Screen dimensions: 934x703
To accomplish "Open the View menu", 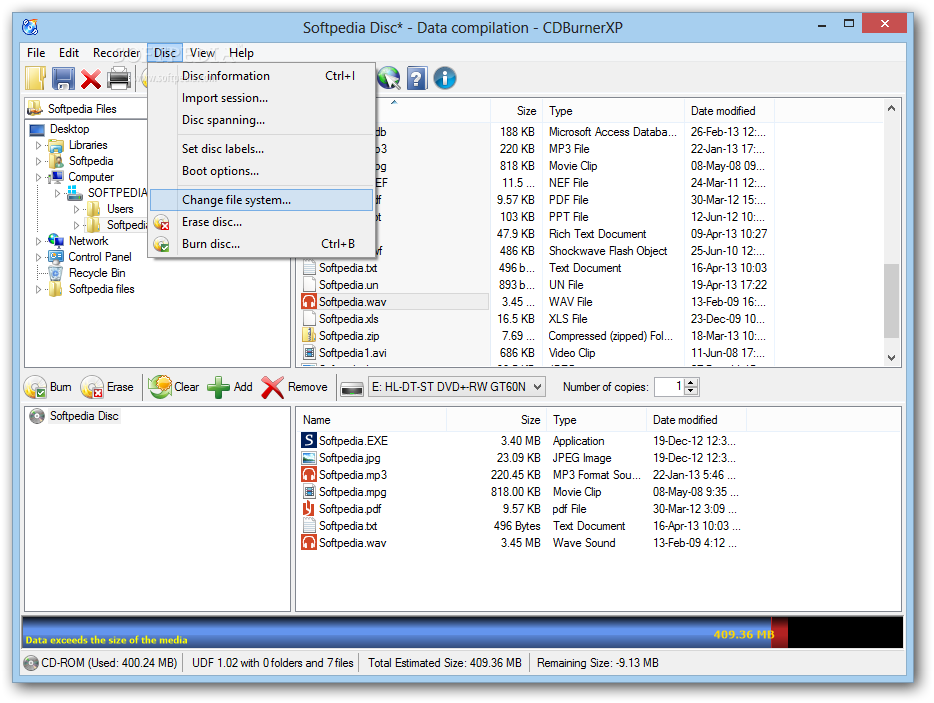I will [x=202, y=52].
